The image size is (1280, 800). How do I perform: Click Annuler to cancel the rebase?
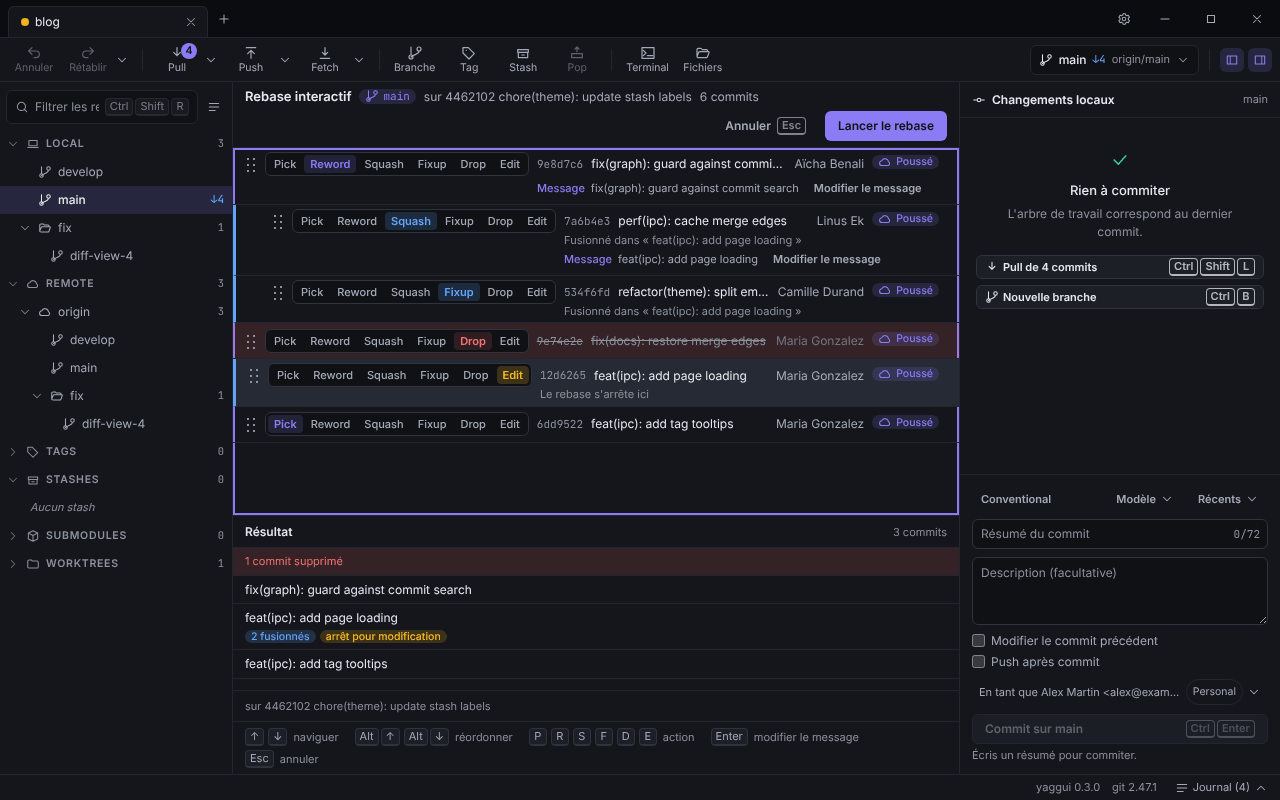(x=765, y=126)
